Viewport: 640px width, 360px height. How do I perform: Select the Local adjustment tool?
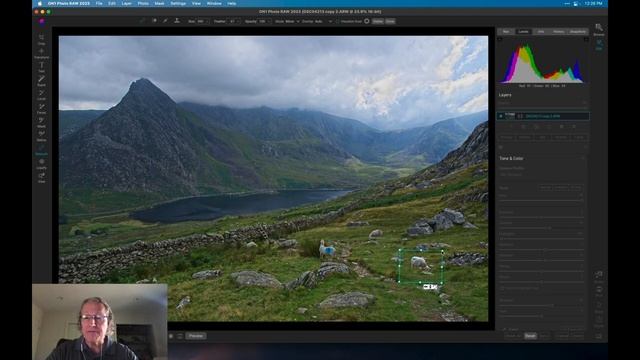click(x=41, y=95)
